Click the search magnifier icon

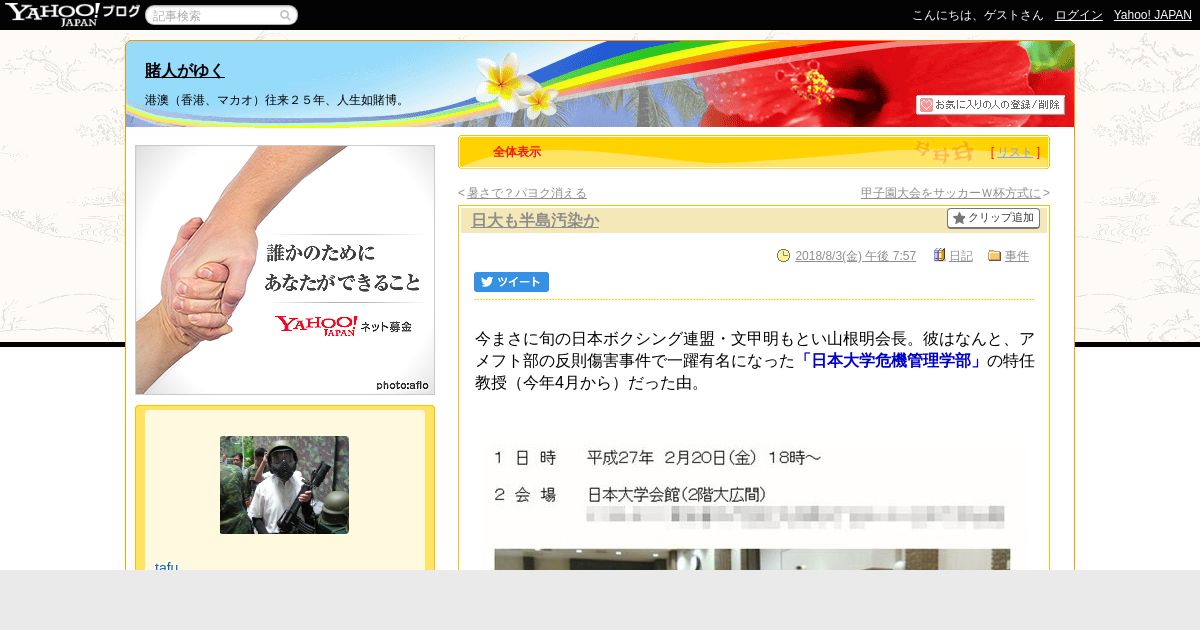(285, 15)
